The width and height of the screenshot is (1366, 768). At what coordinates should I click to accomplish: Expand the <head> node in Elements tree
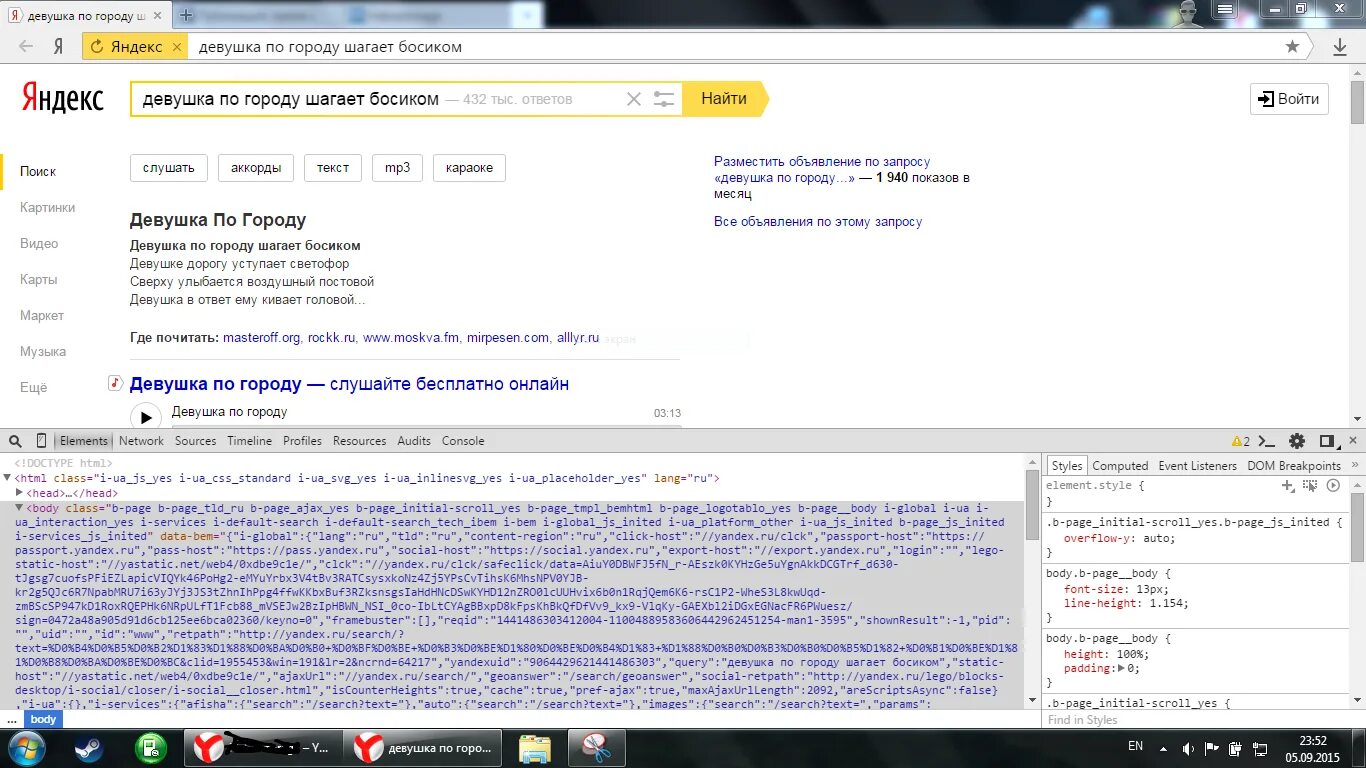20,493
